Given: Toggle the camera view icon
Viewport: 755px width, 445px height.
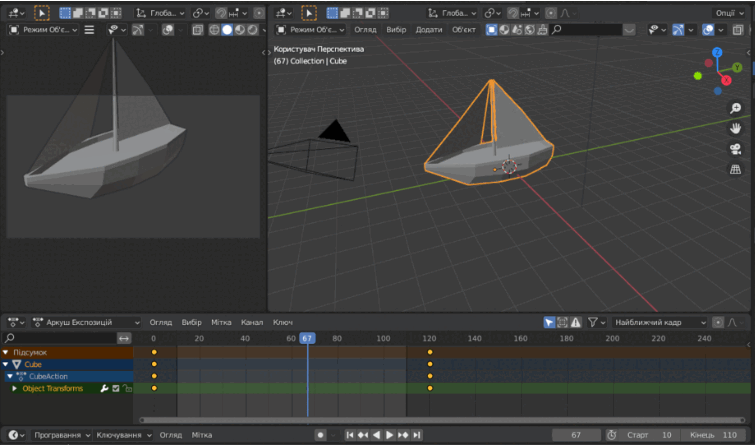Looking at the screenshot, I should (x=735, y=149).
